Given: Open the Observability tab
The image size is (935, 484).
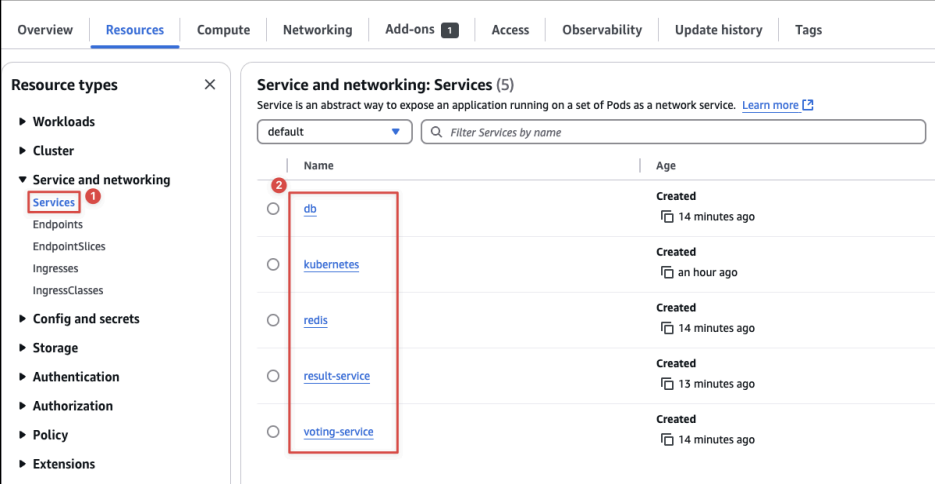Looking at the screenshot, I should (x=602, y=30).
